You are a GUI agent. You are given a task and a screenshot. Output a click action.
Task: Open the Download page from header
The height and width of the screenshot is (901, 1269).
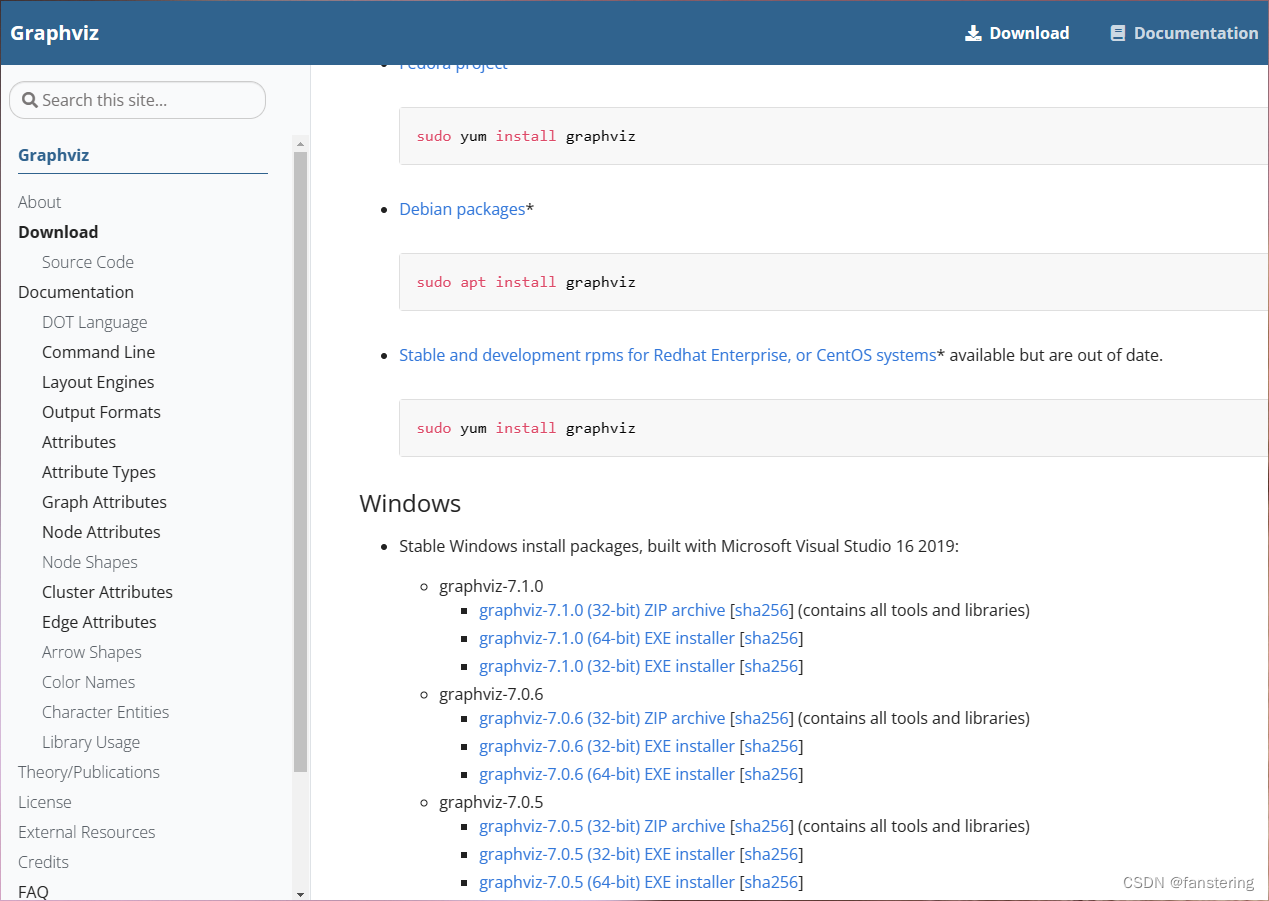[x=1017, y=33]
